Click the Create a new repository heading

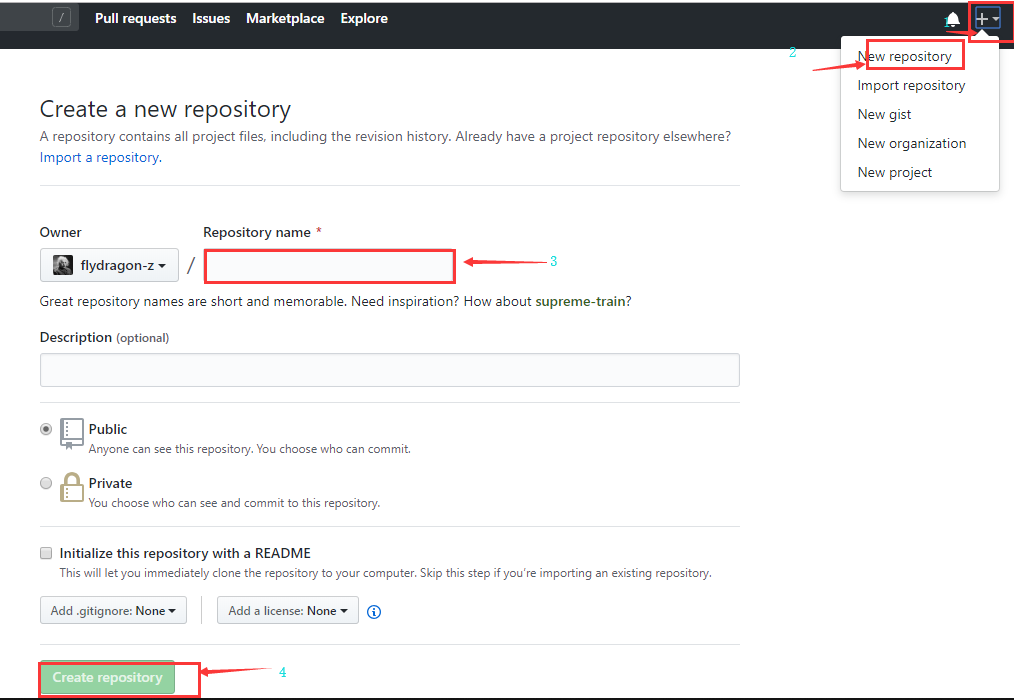click(165, 109)
